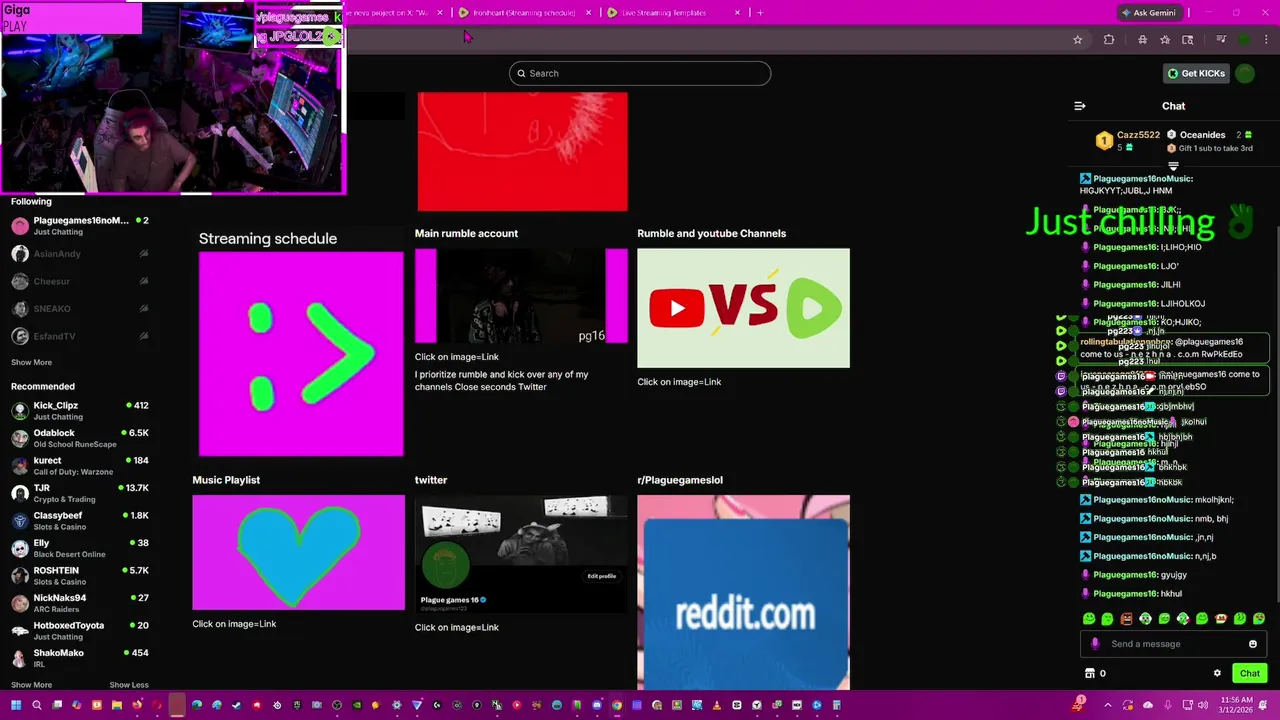Insert the angry brown face quick emote
The height and width of the screenshot is (720, 1280).
click(1127, 619)
